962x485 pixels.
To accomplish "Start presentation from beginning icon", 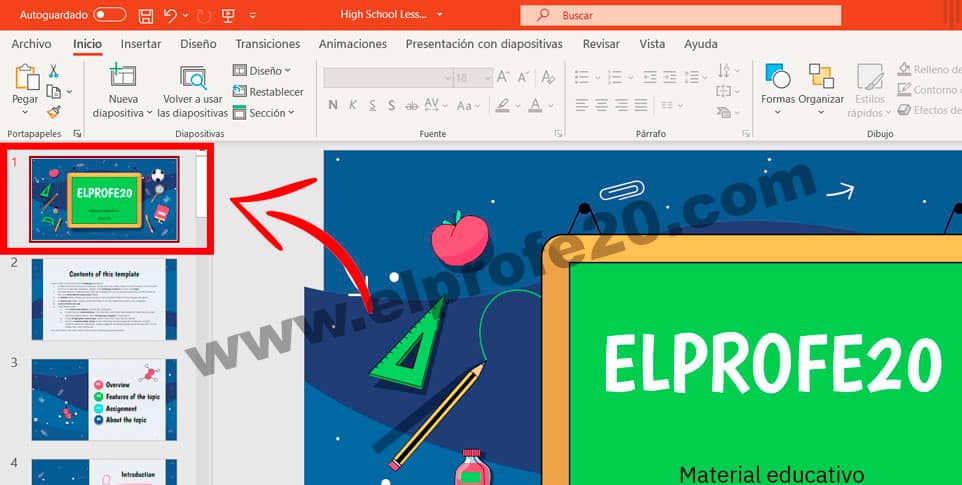I will tap(227, 15).
